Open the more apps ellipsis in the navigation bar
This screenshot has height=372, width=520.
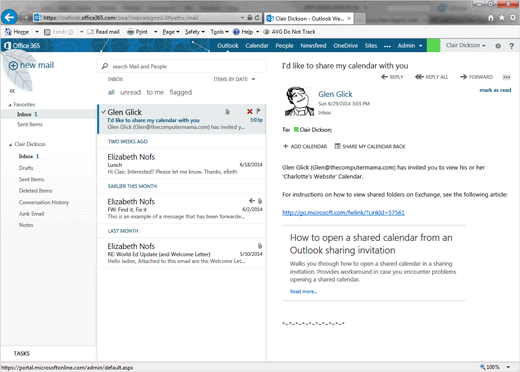(387, 46)
